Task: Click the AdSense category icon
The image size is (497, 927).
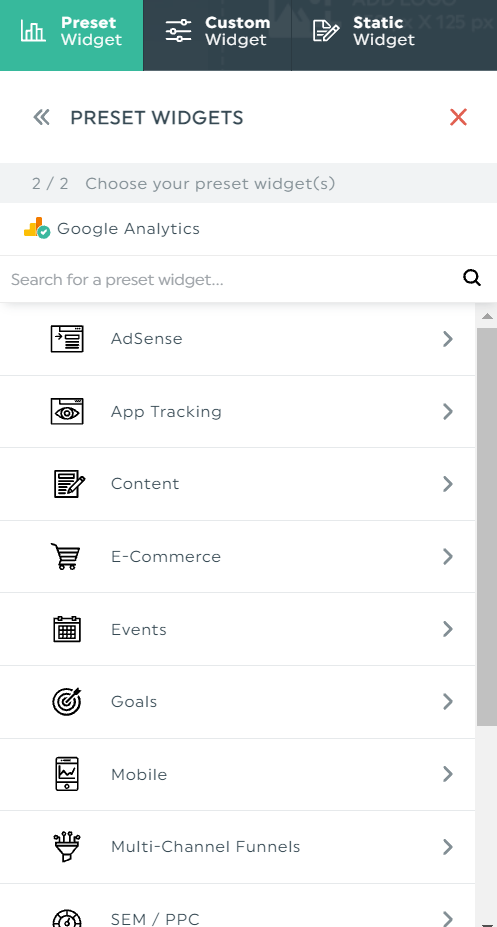Action: [67, 339]
